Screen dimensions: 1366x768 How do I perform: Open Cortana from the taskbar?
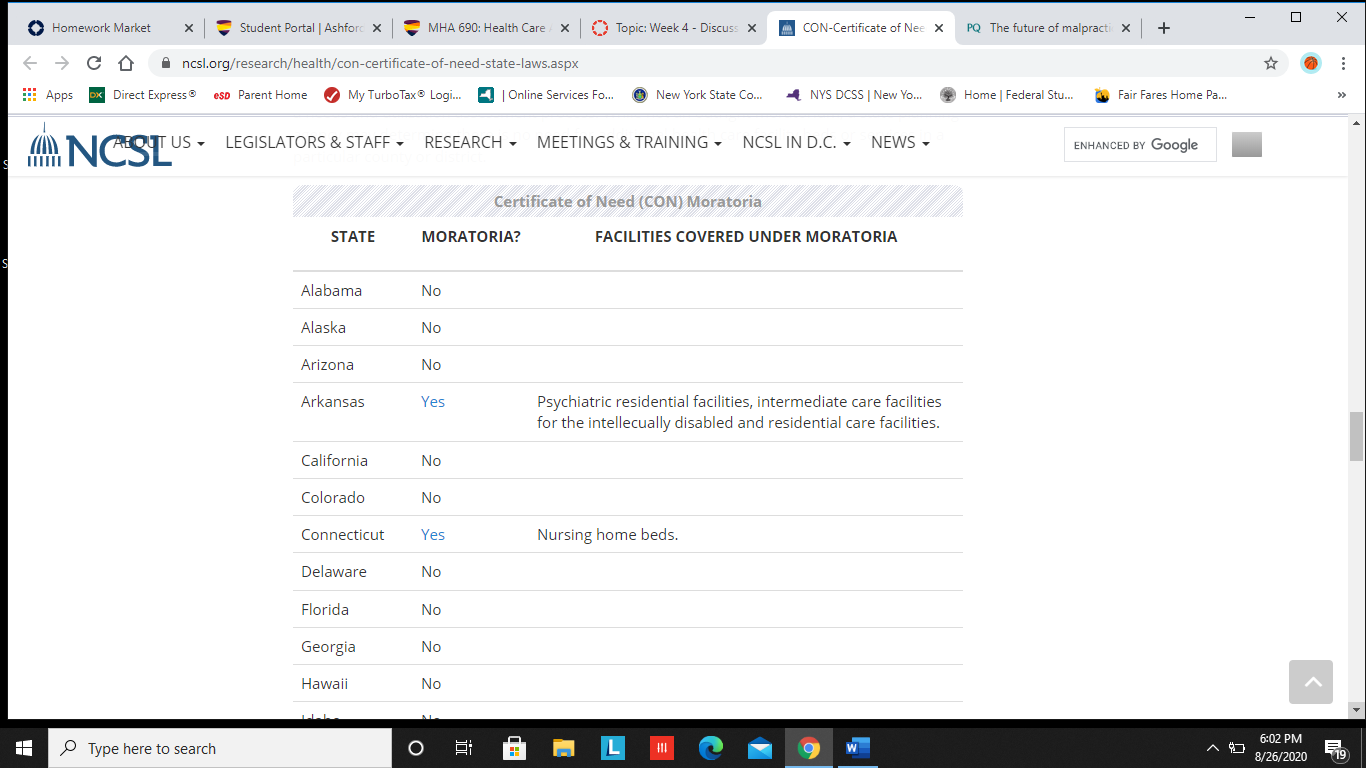click(416, 748)
